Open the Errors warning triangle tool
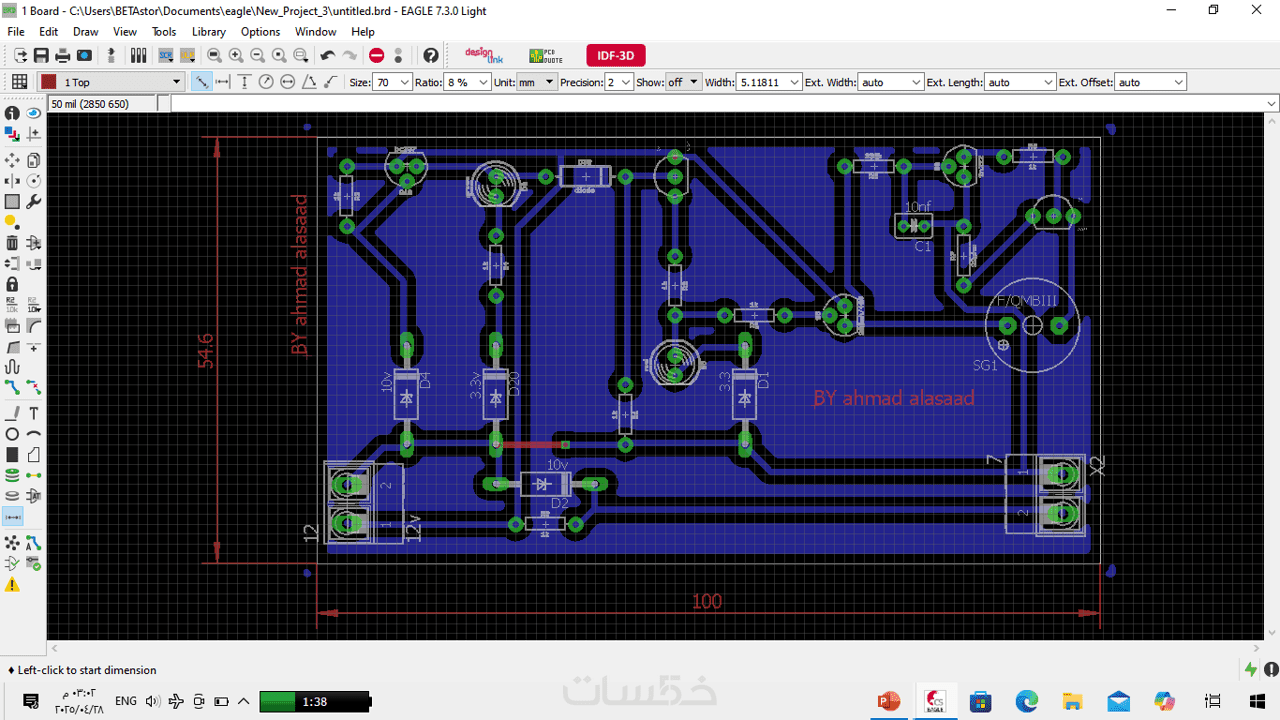 tap(12, 586)
